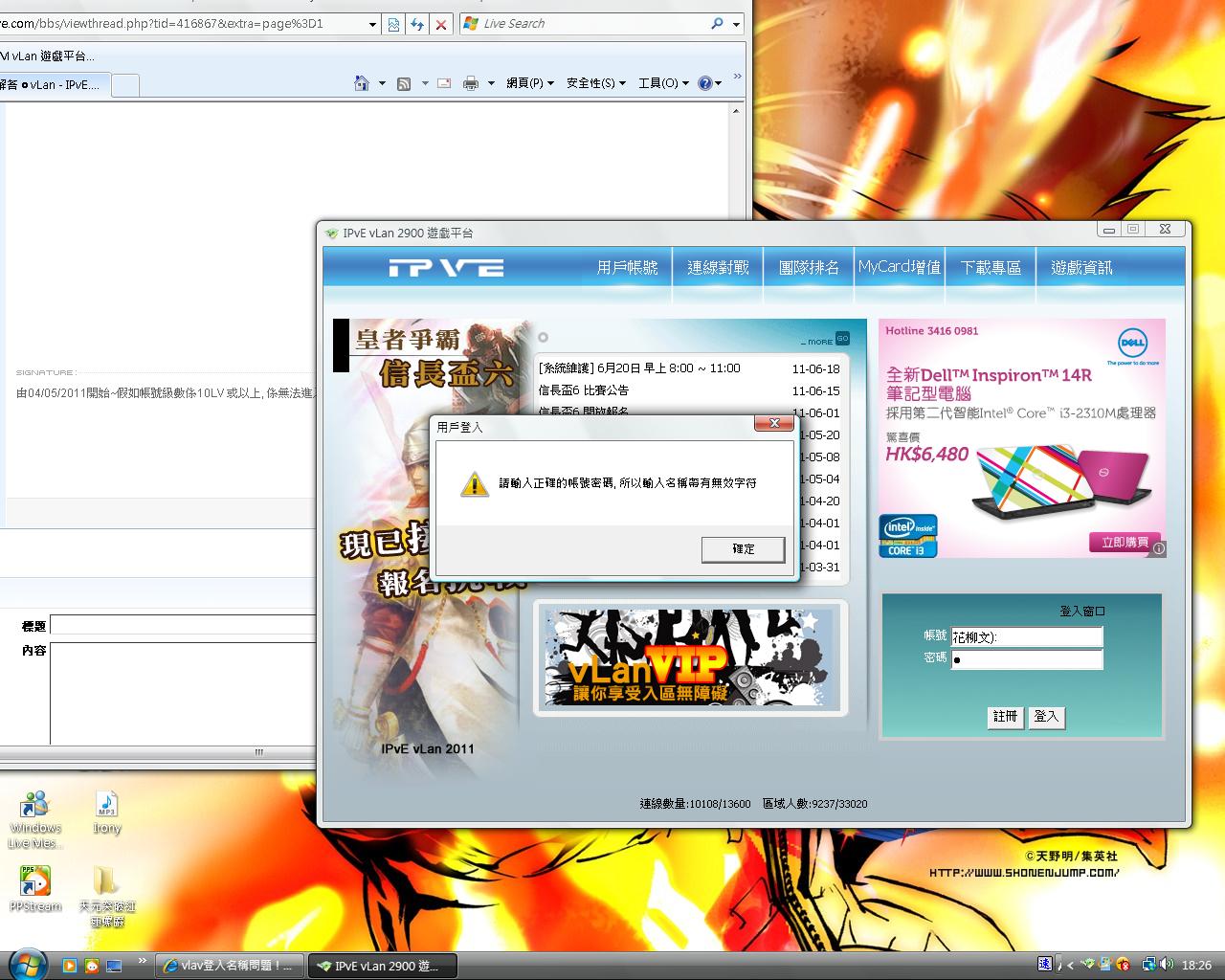1225x980 pixels.
Task: Click the 確定 button in the login error dialog
Action: [743, 549]
